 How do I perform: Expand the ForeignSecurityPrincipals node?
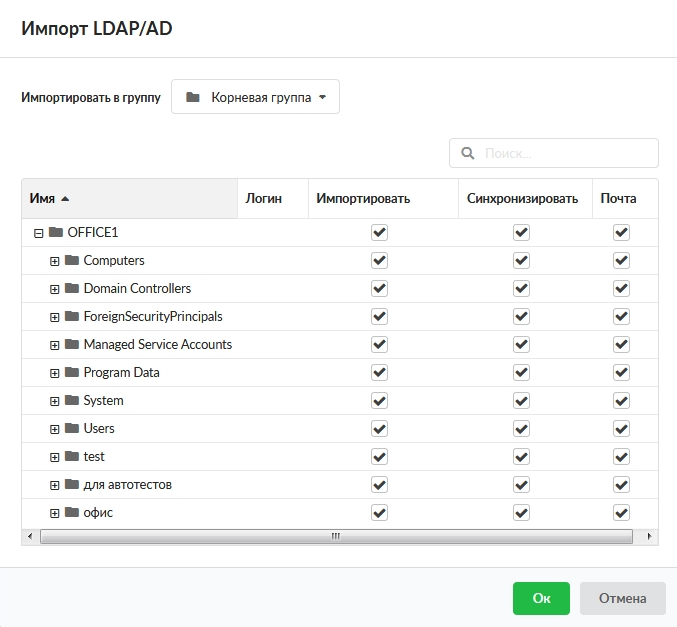[x=55, y=317]
